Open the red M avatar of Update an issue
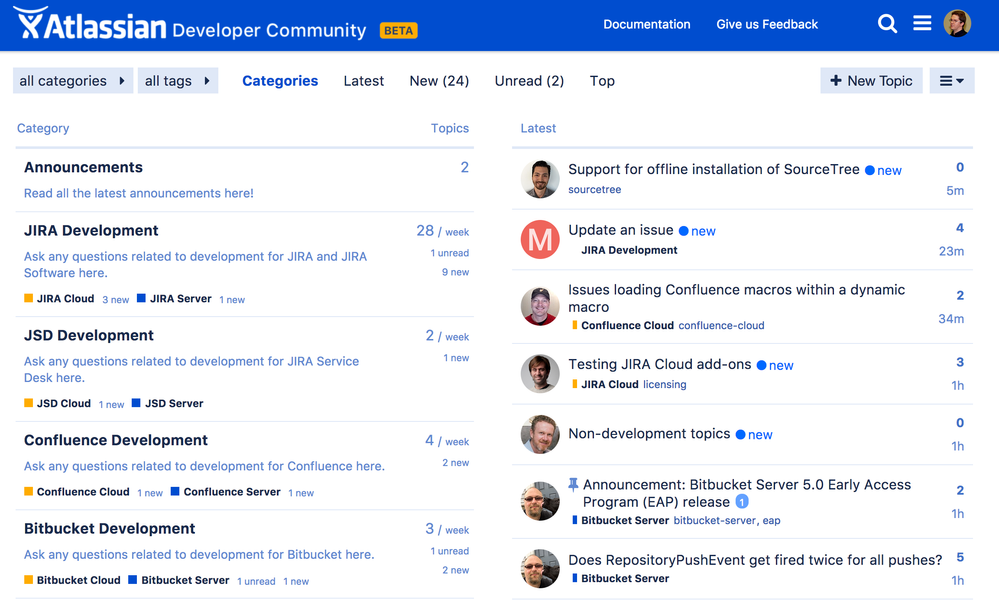 [540, 240]
